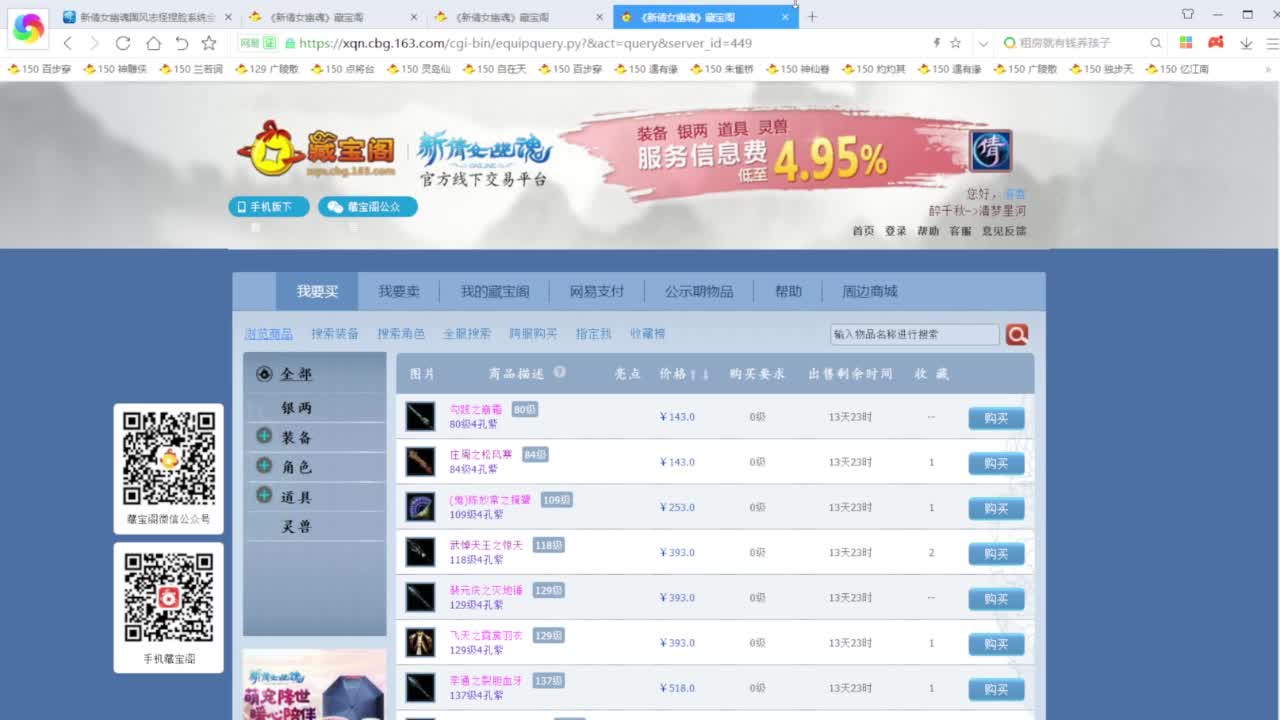Viewport: 1280px width, 720px height.
Task: Click the umbrella promotional banner in the sidebar
Action: (x=314, y=685)
